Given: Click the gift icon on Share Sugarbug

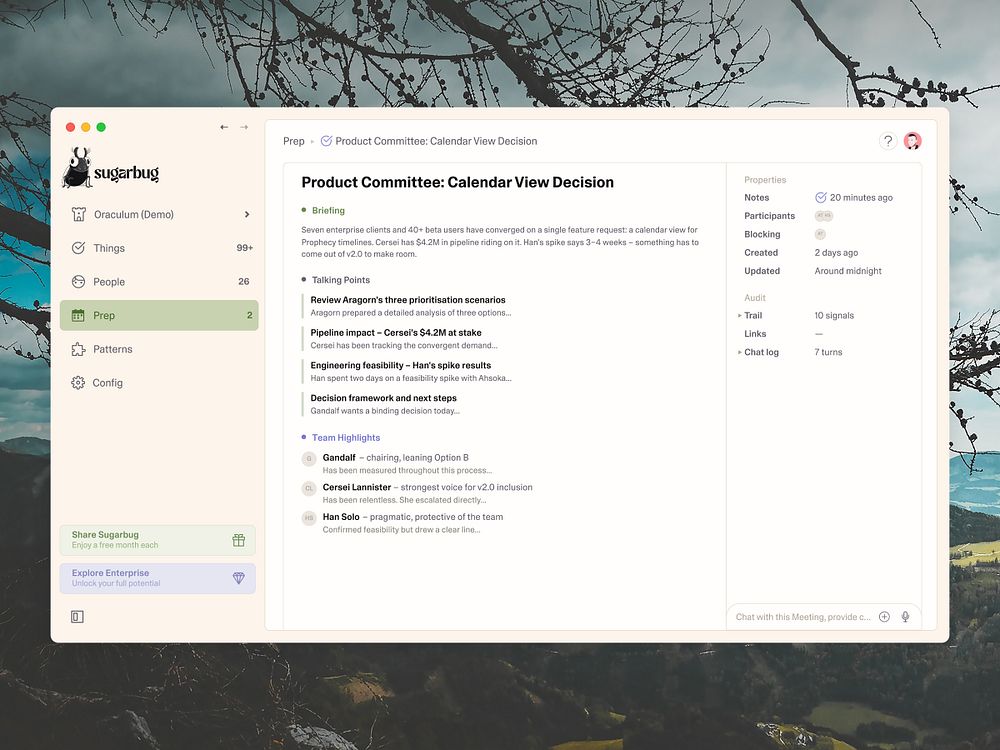Looking at the screenshot, I should (238, 540).
